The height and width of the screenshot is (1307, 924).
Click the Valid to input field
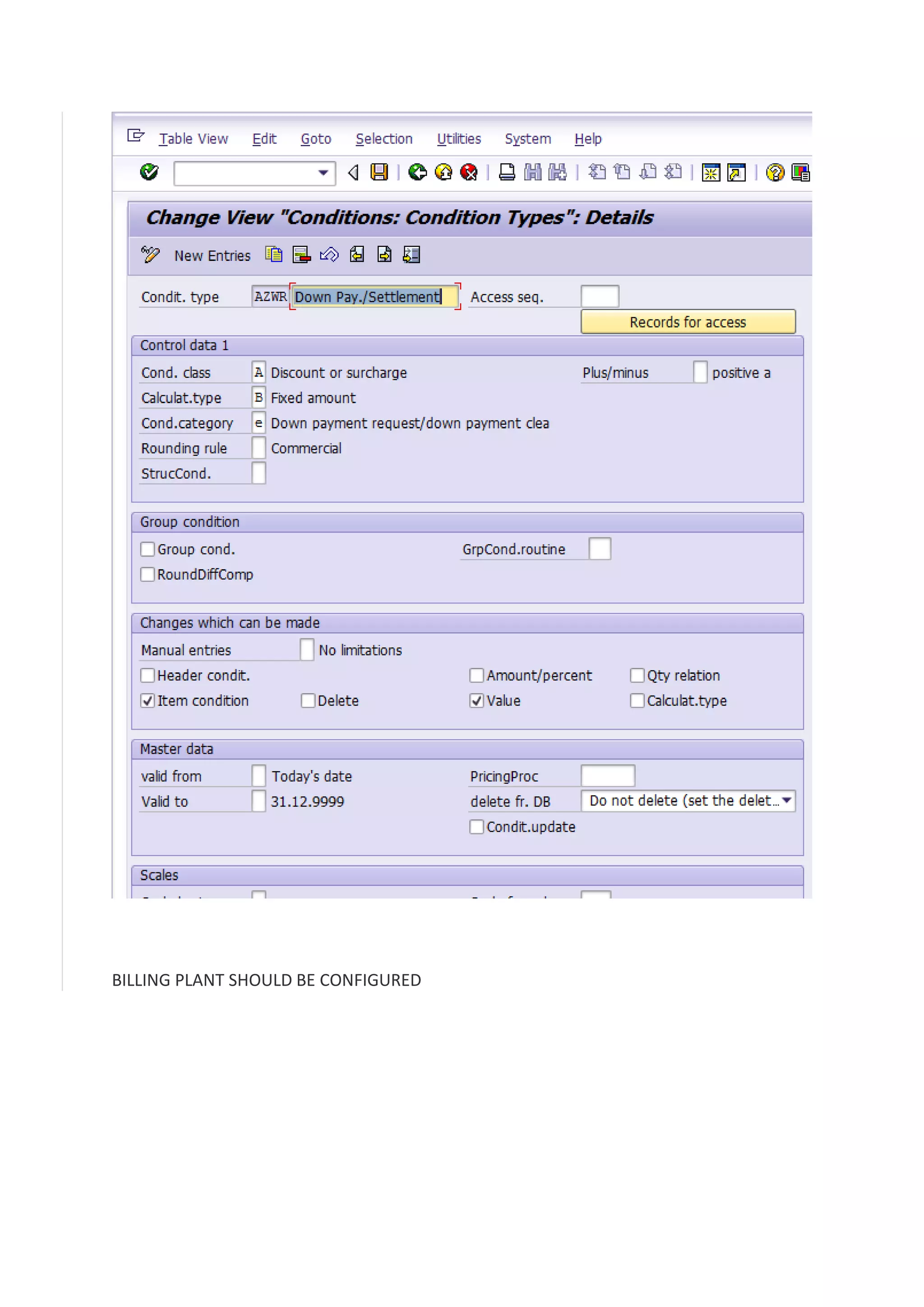pos(259,801)
